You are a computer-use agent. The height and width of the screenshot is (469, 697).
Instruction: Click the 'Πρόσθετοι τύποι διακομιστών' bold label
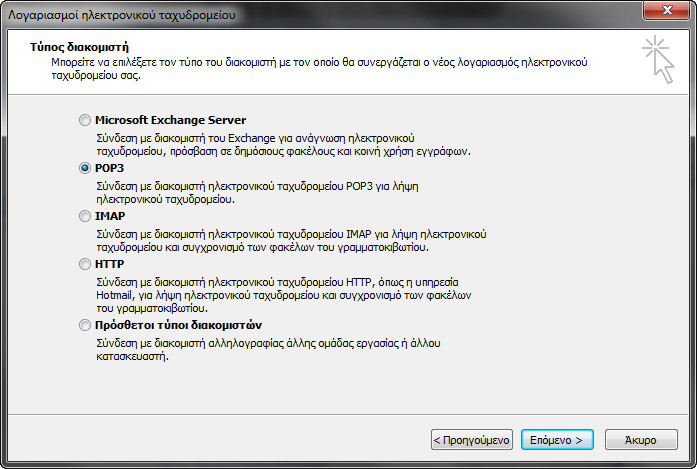coord(178,325)
